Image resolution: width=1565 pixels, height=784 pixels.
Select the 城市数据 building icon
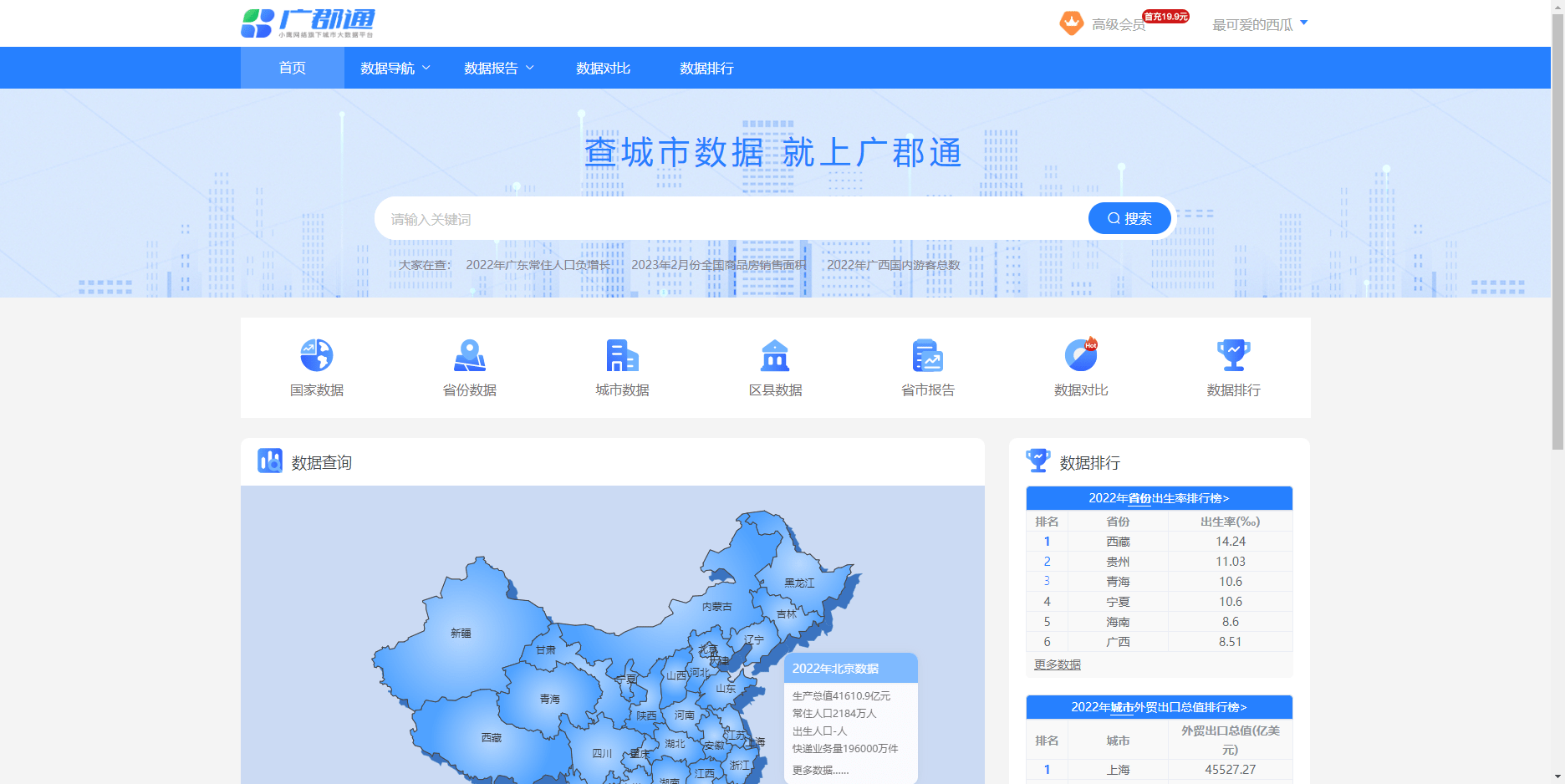[x=622, y=355]
